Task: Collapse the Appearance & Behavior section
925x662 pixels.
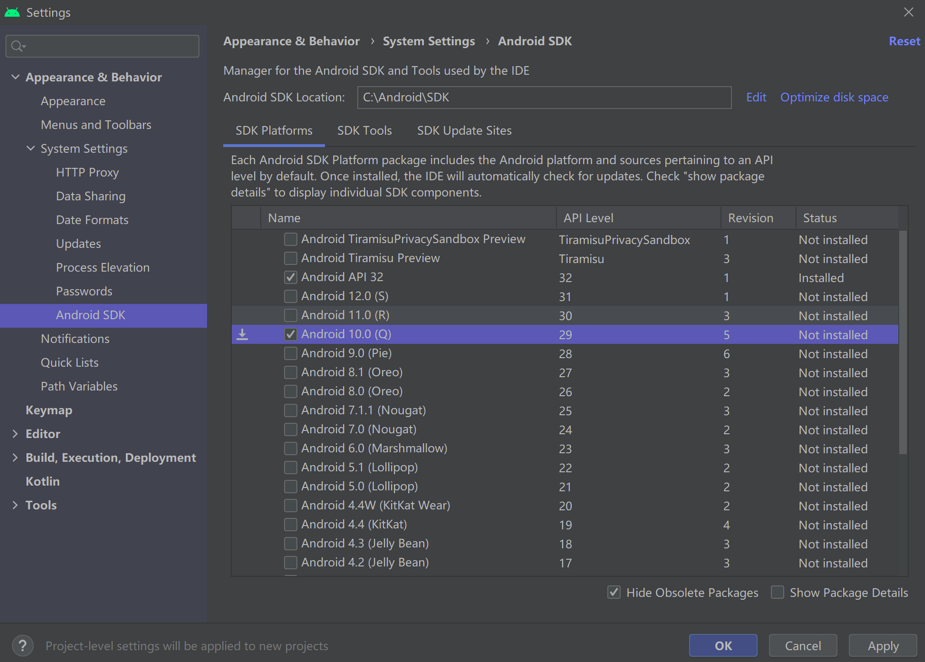Action: (x=15, y=77)
